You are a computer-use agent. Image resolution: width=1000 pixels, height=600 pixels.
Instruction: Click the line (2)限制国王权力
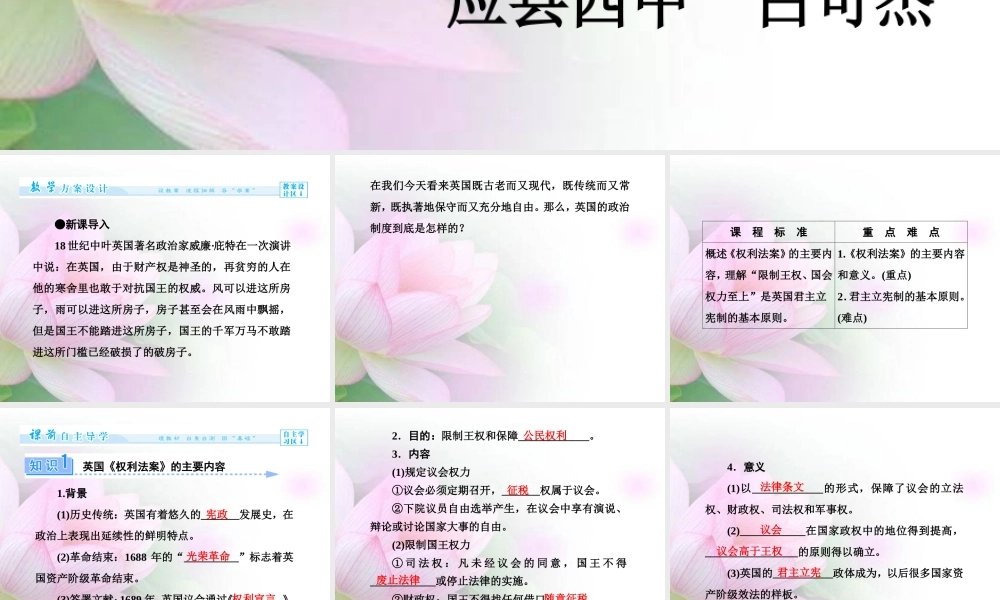430,545
